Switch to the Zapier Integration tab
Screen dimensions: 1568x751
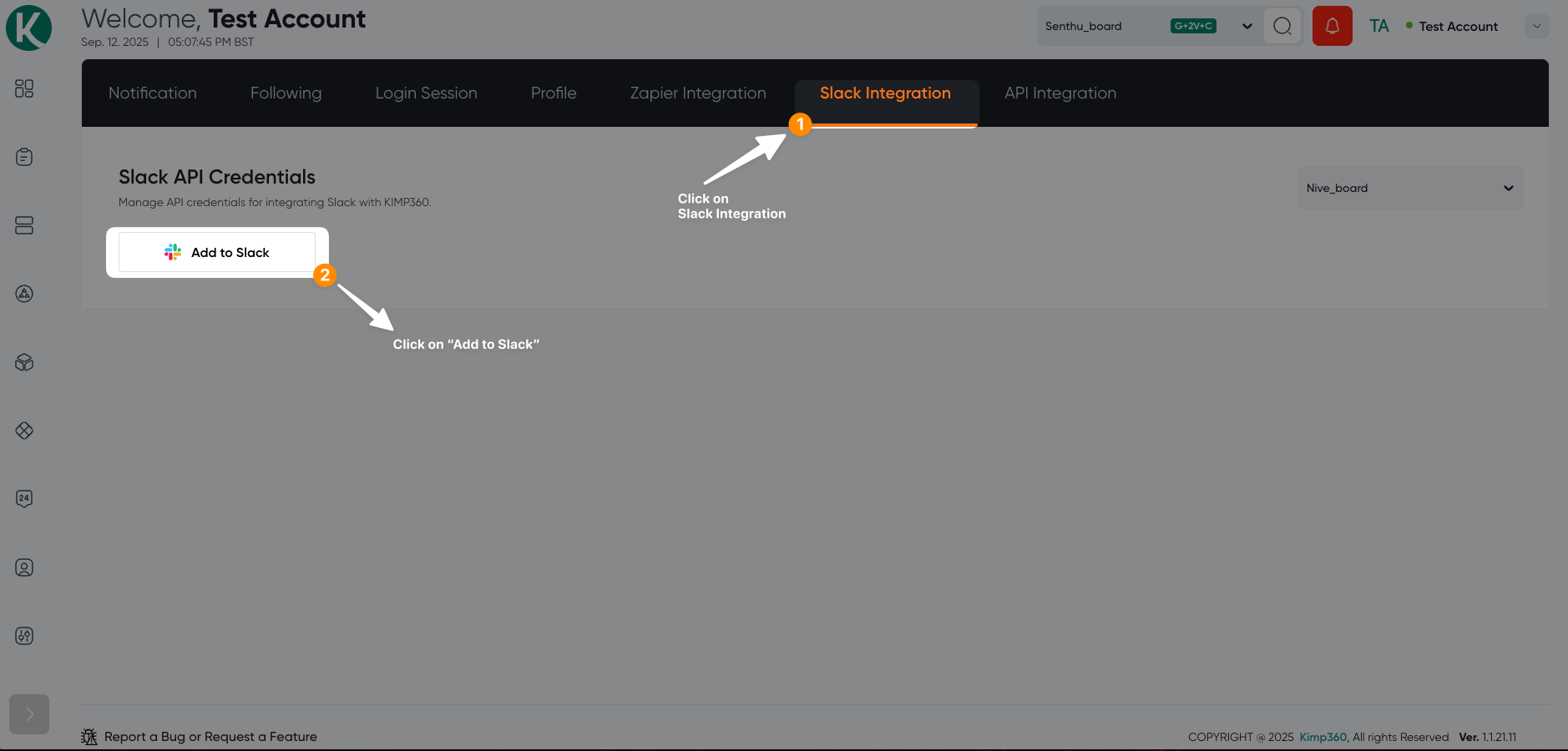click(x=697, y=93)
